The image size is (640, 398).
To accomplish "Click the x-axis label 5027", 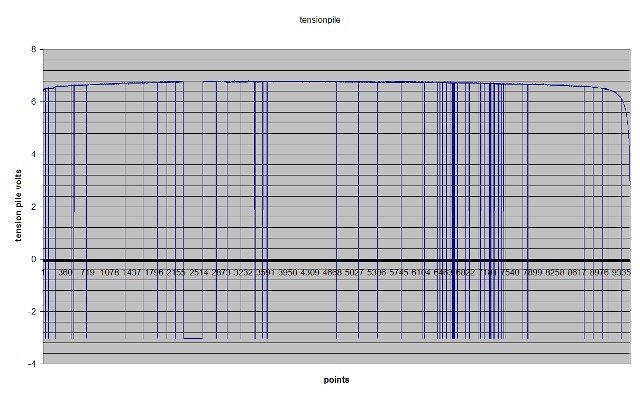I will click(354, 272).
